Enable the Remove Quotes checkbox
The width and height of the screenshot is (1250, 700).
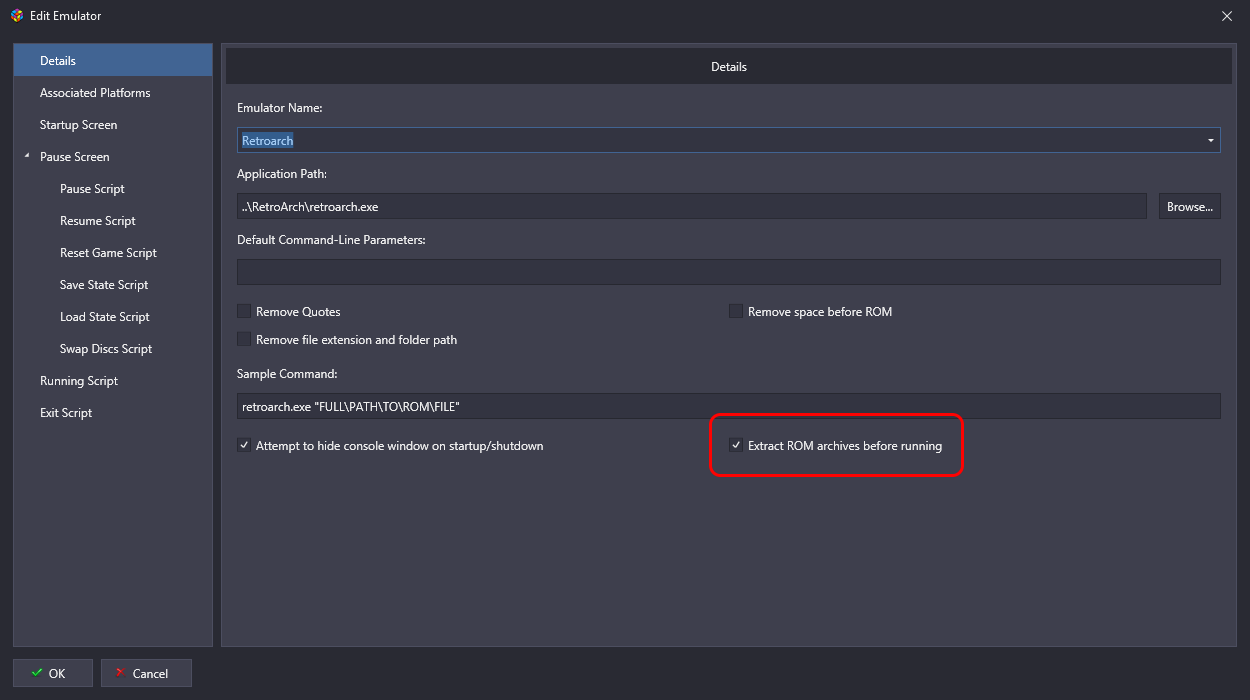pyautogui.click(x=244, y=312)
